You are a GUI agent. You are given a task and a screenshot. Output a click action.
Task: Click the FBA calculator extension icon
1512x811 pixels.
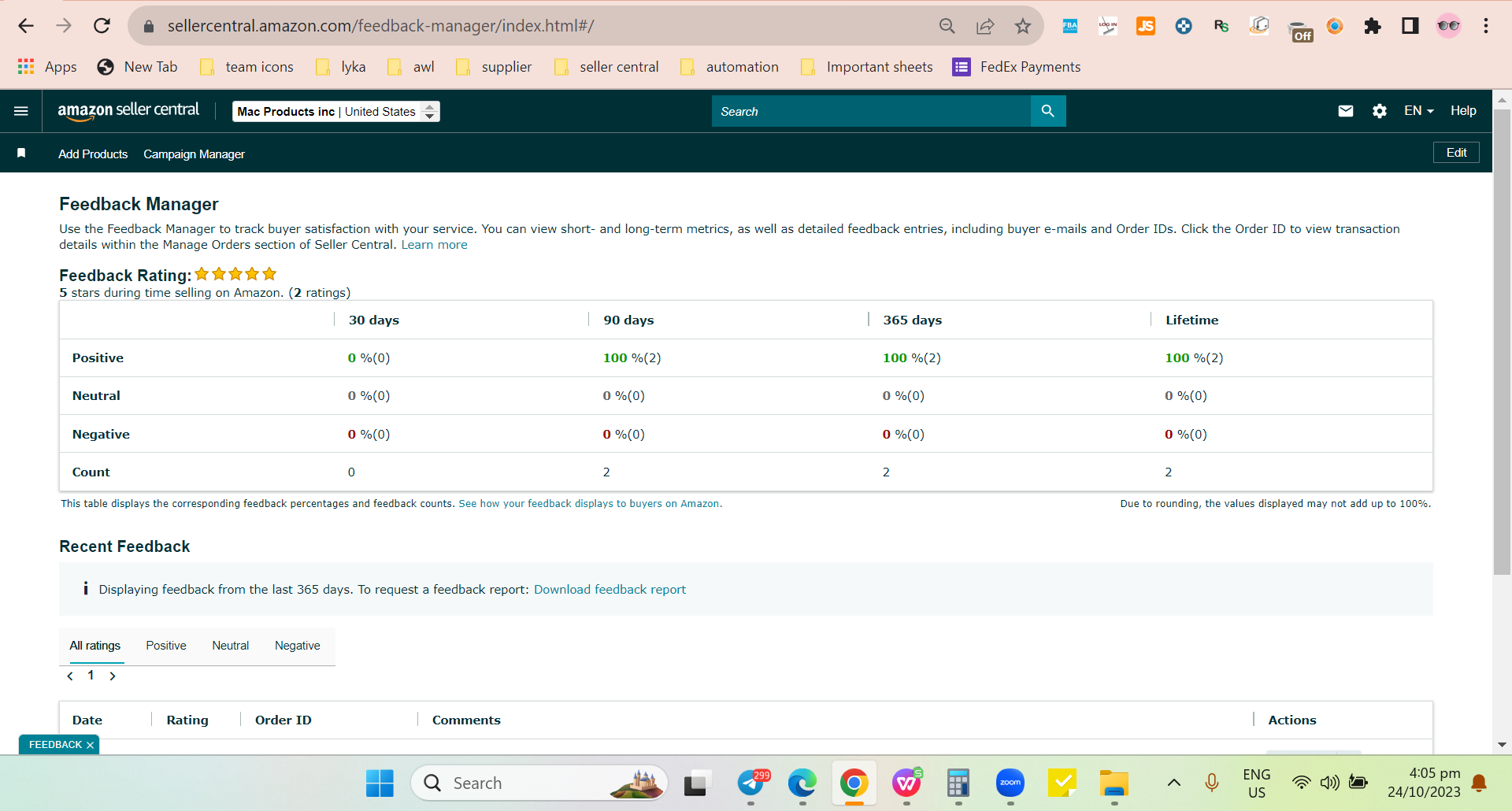click(x=1070, y=26)
